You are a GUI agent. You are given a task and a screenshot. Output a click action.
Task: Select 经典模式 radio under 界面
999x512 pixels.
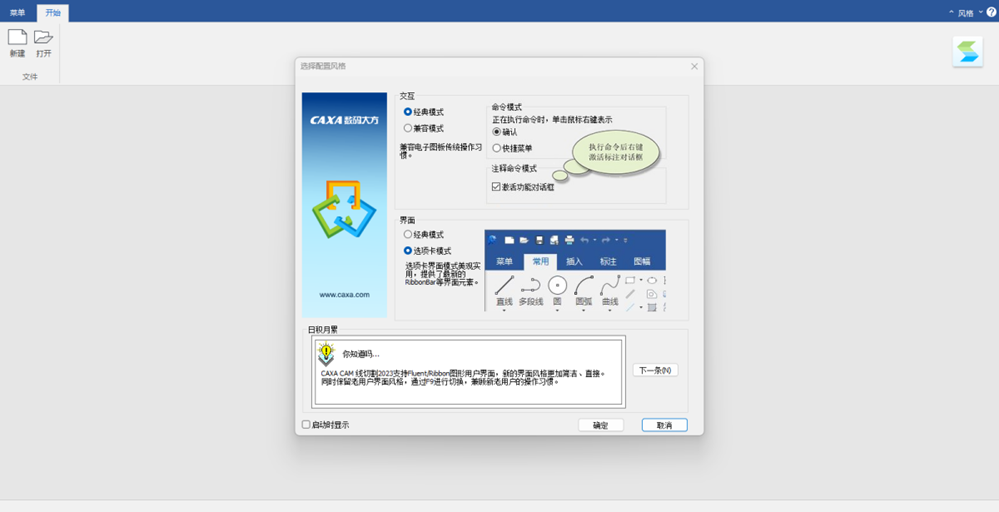[408, 234]
